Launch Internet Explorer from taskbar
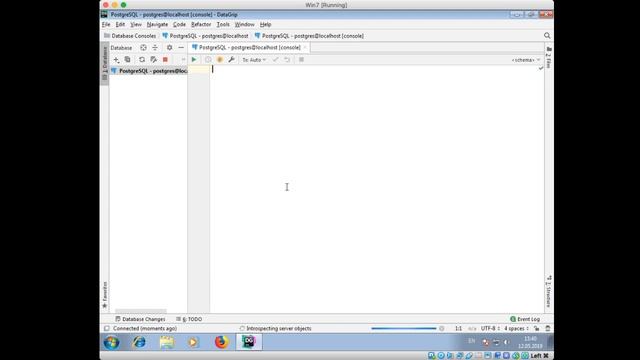This screenshot has width=640, height=360. [139, 342]
